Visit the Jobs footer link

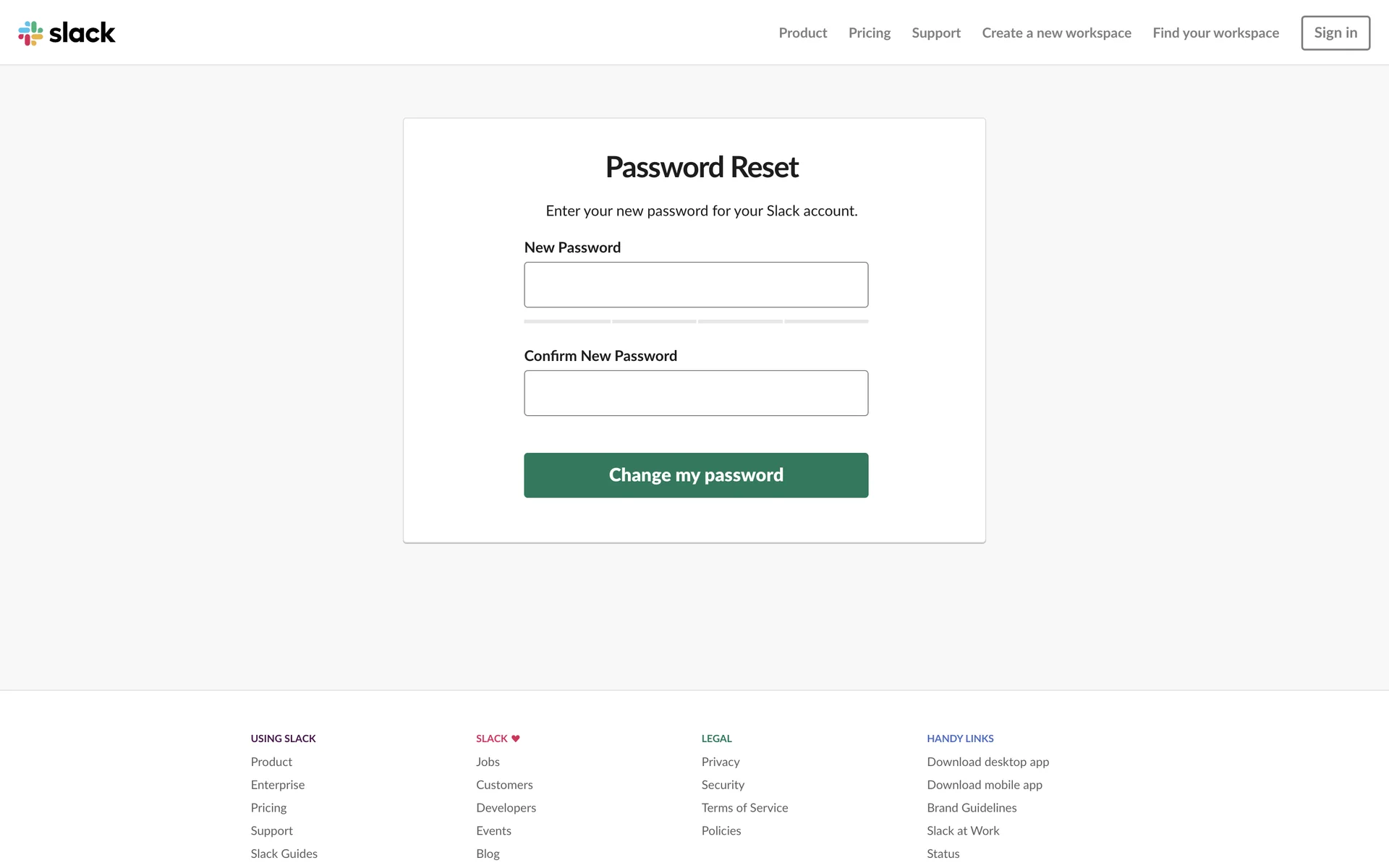tap(488, 762)
